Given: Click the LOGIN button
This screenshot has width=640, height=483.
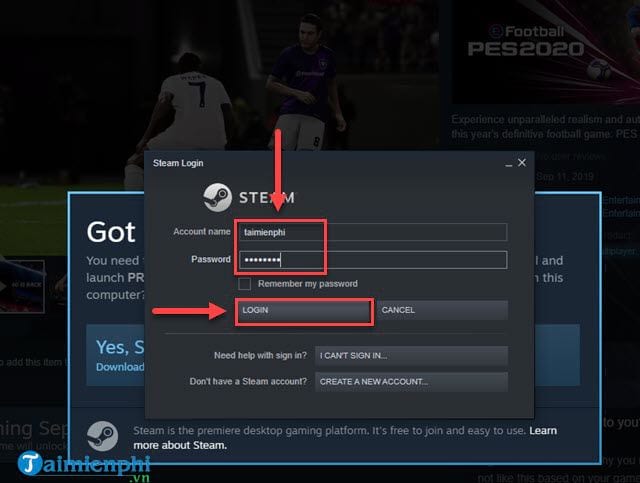Looking at the screenshot, I should (x=304, y=310).
